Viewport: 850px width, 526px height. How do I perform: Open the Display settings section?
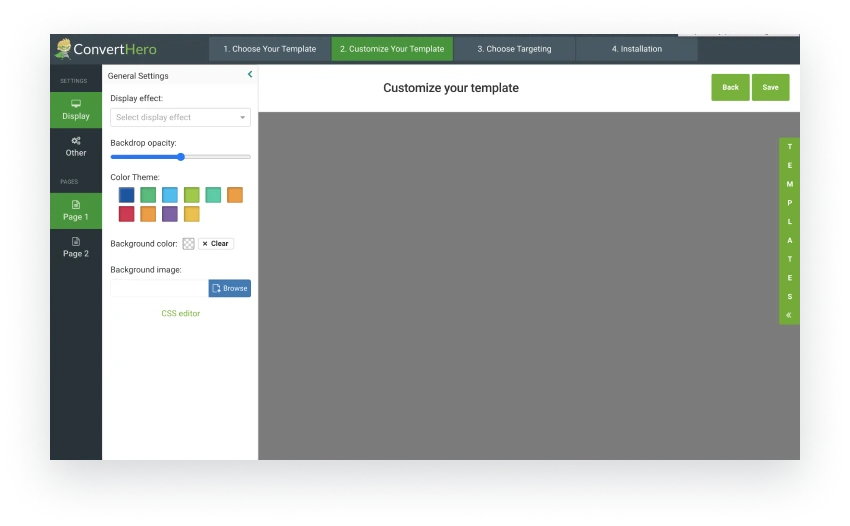click(76, 110)
